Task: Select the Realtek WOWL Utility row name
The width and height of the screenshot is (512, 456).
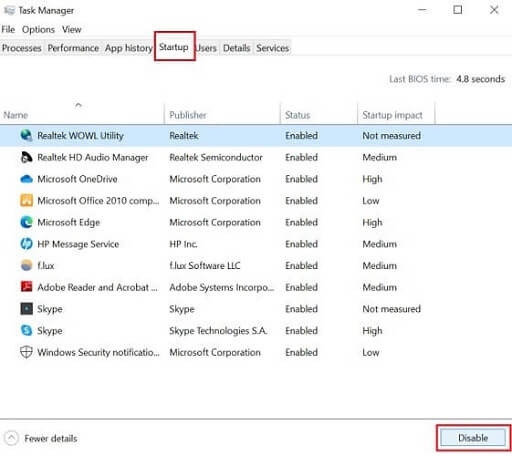Action: [80, 136]
